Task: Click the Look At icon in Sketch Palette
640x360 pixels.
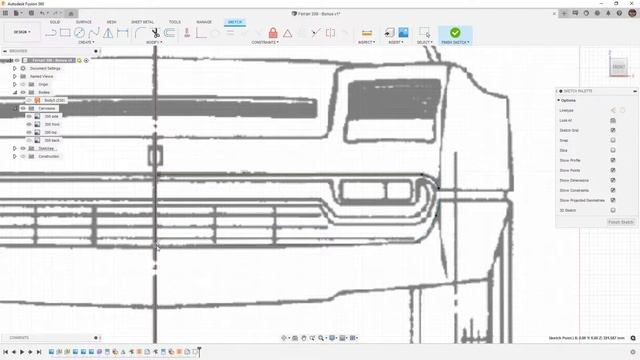Action: [613, 120]
